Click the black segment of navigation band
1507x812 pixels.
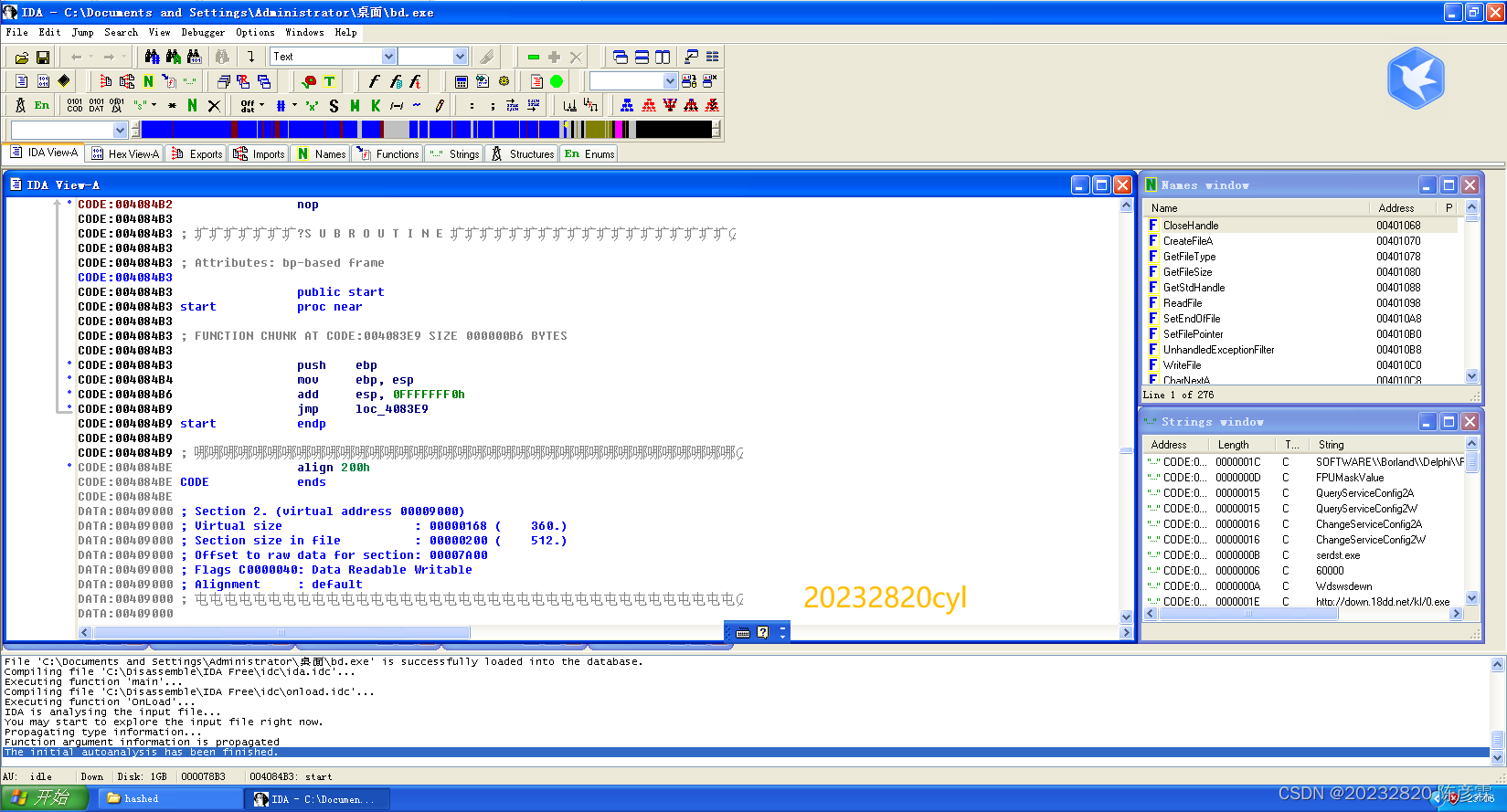673,130
